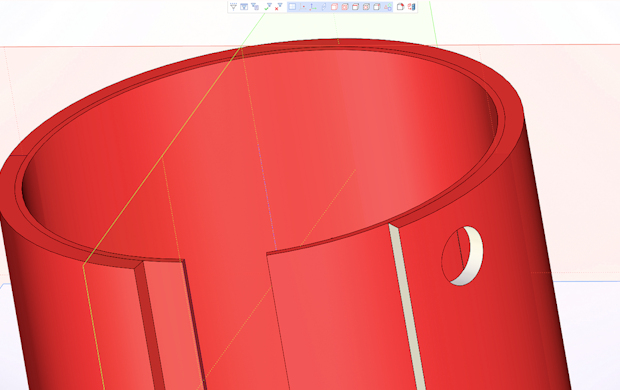This screenshot has width=620, height=390.
Task: Toggle the red shaded cube face icon
Action: [x=345, y=7]
